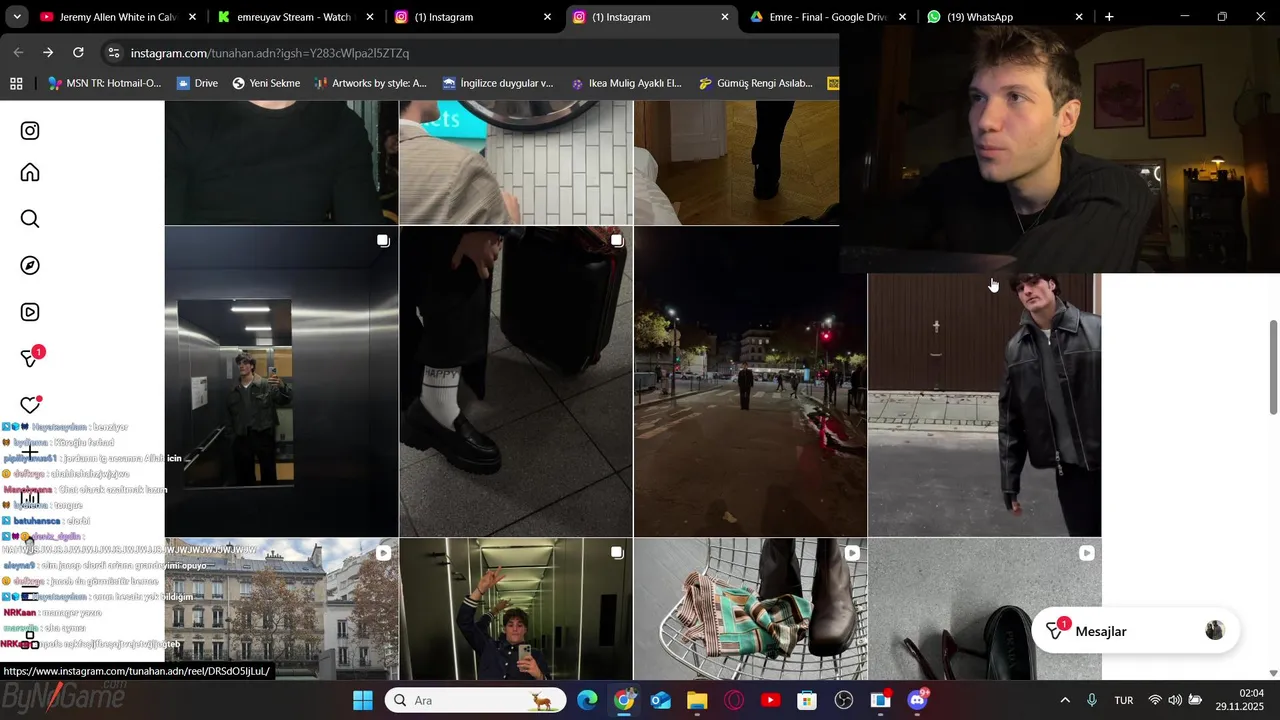Open the Yeni Sekme bookmark
Viewport: 1280px width, 720px height.
(266, 84)
